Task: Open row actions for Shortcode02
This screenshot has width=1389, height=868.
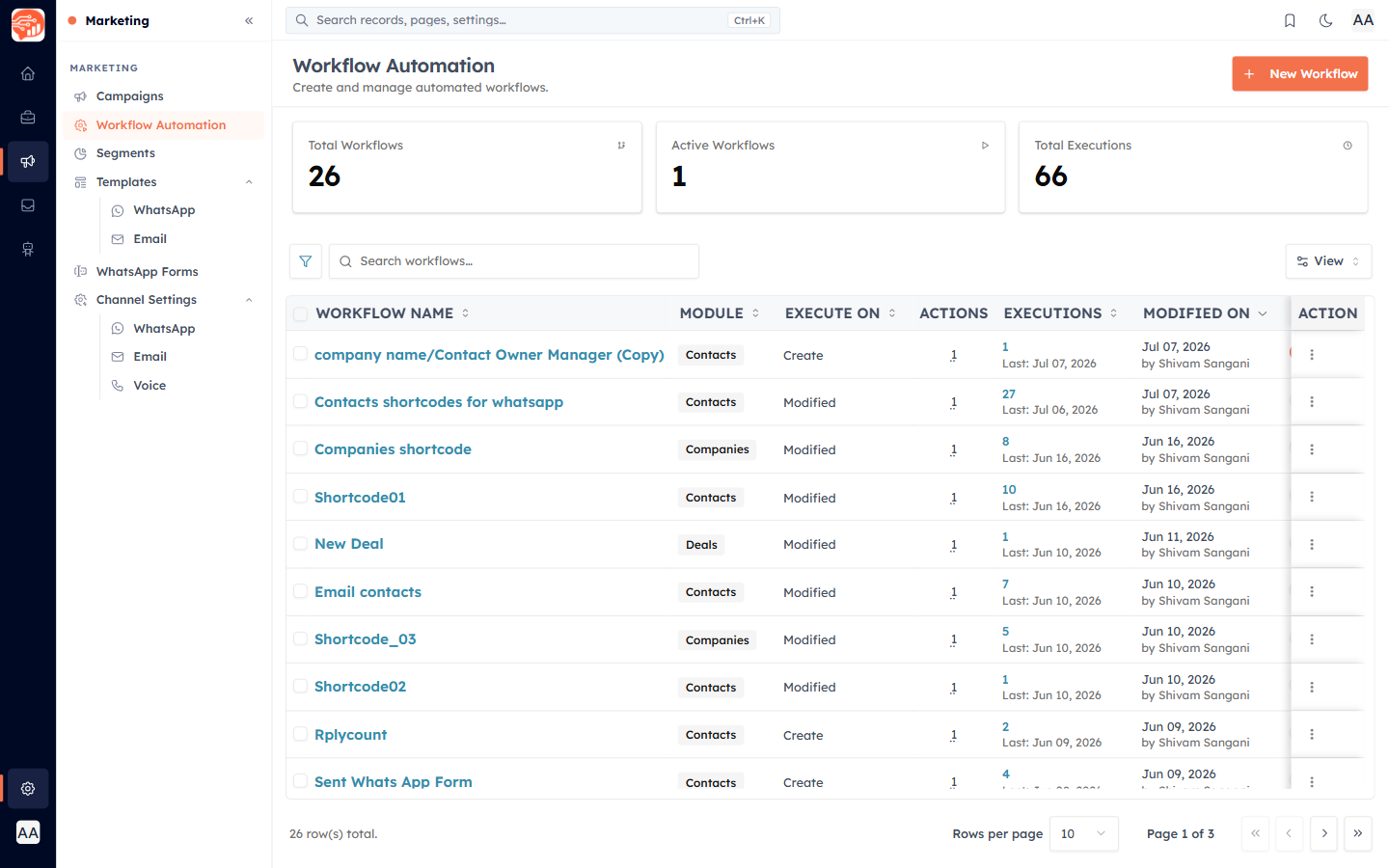Action: (x=1312, y=688)
